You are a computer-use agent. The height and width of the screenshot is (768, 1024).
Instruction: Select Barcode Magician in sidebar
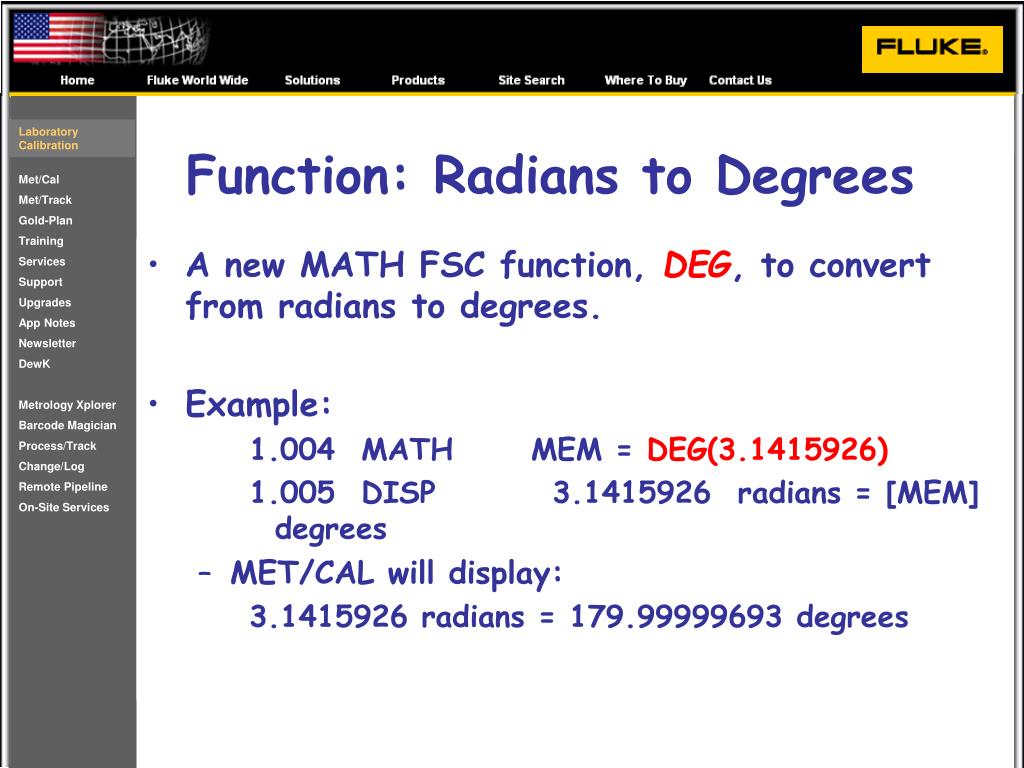tap(67, 425)
